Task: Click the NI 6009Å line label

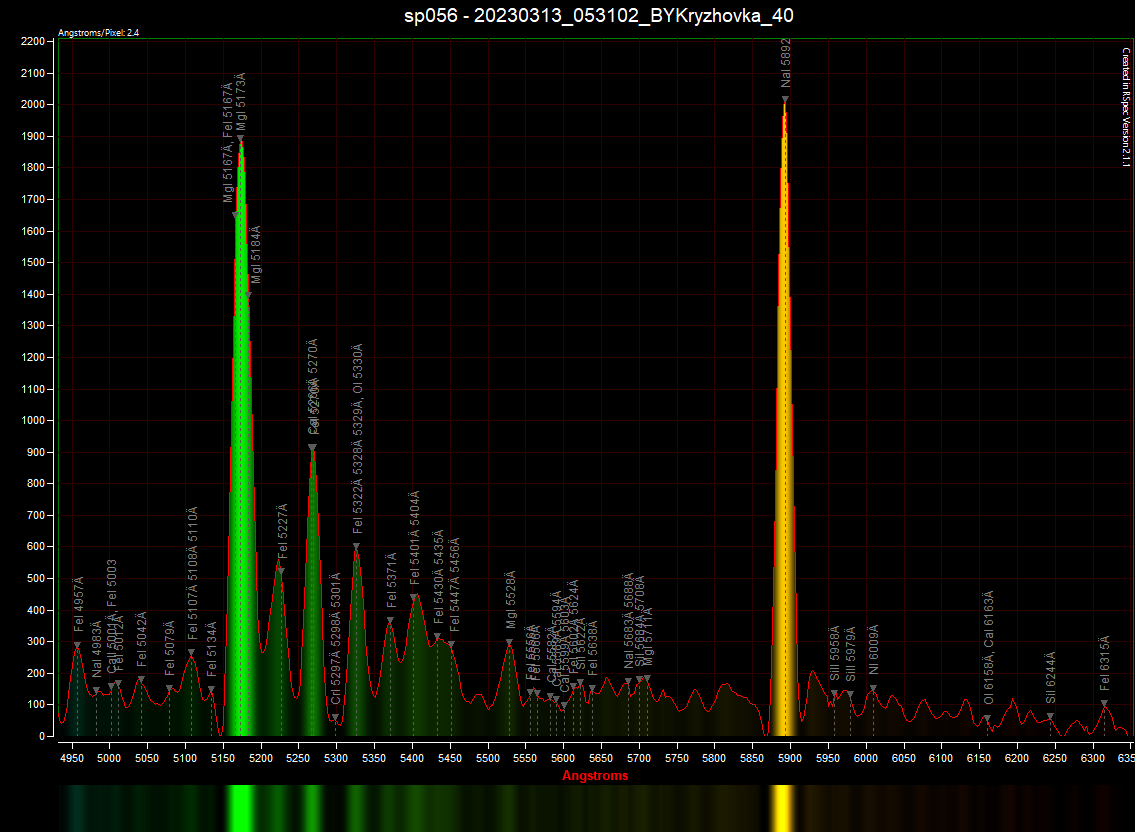Action: pos(874,650)
